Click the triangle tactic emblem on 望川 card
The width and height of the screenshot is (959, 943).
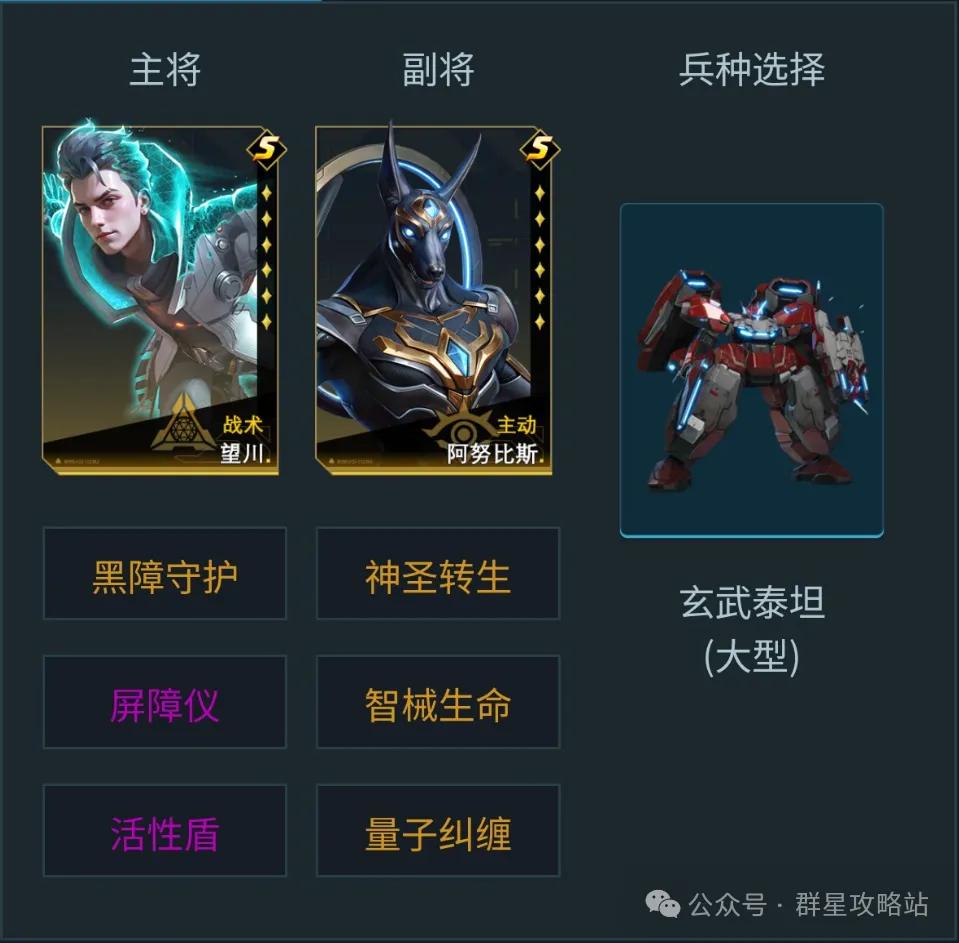[182, 422]
